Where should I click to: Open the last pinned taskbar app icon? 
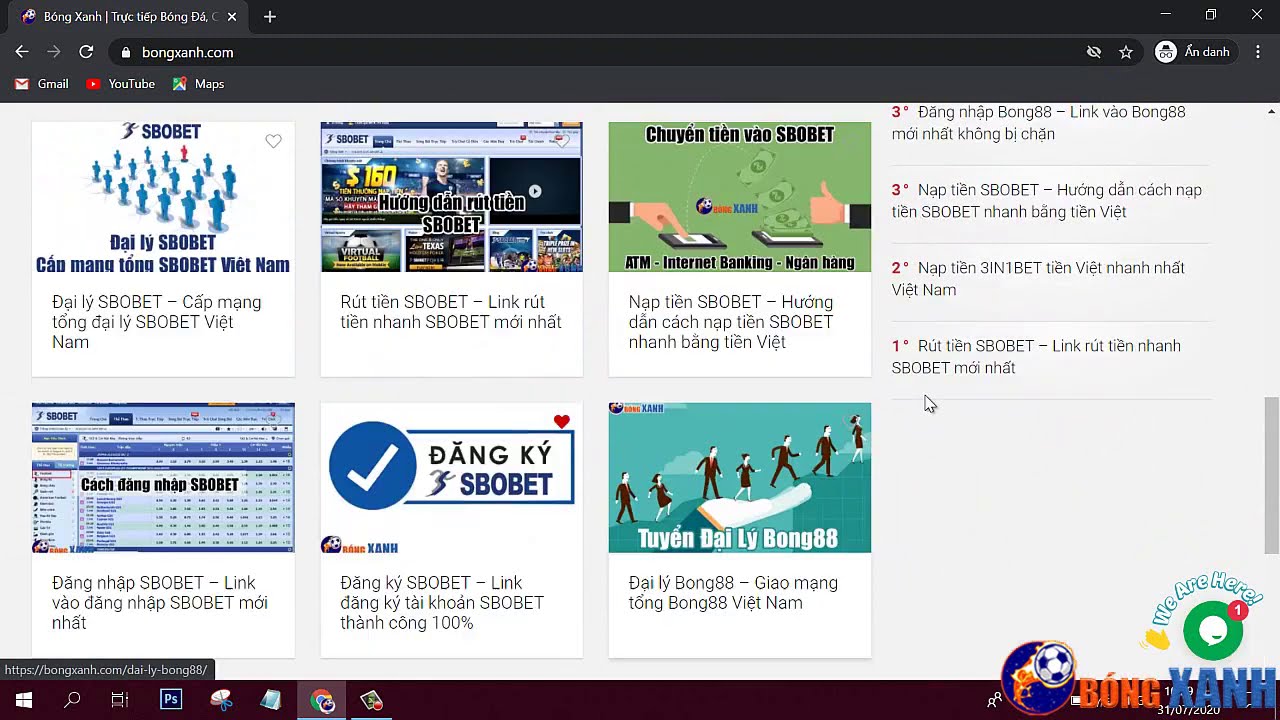[372, 700]
